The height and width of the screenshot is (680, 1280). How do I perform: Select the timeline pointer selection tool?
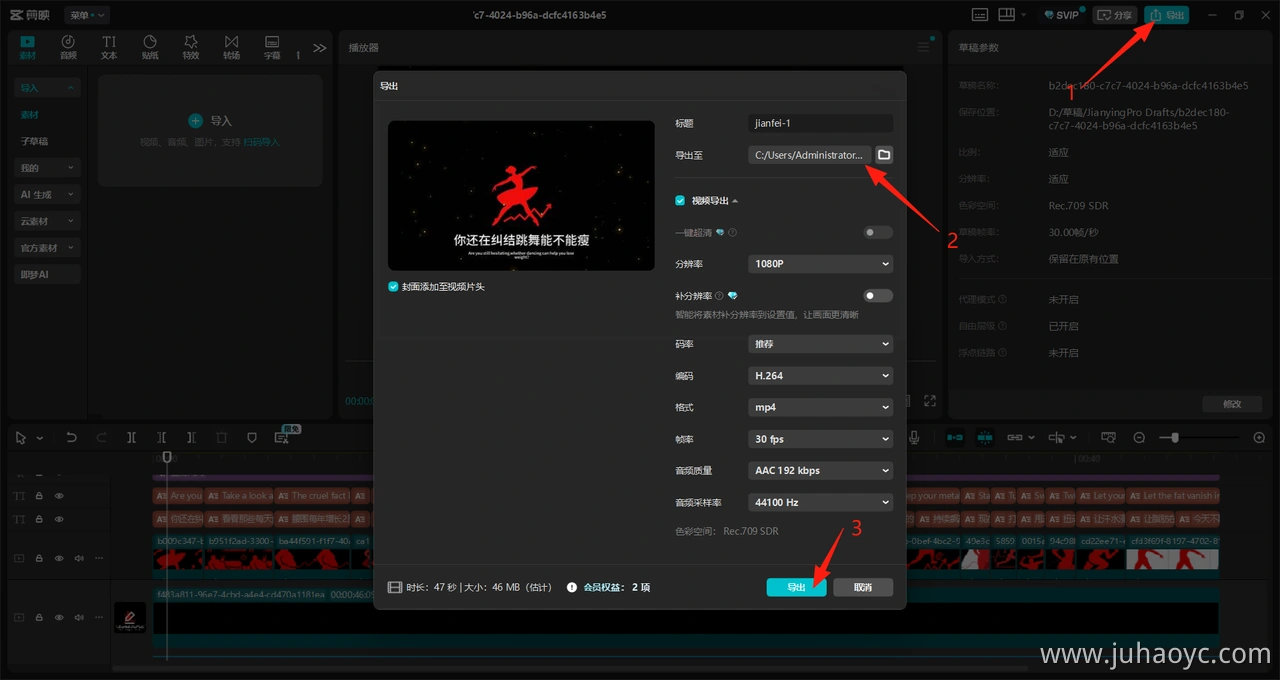point(22,438)
